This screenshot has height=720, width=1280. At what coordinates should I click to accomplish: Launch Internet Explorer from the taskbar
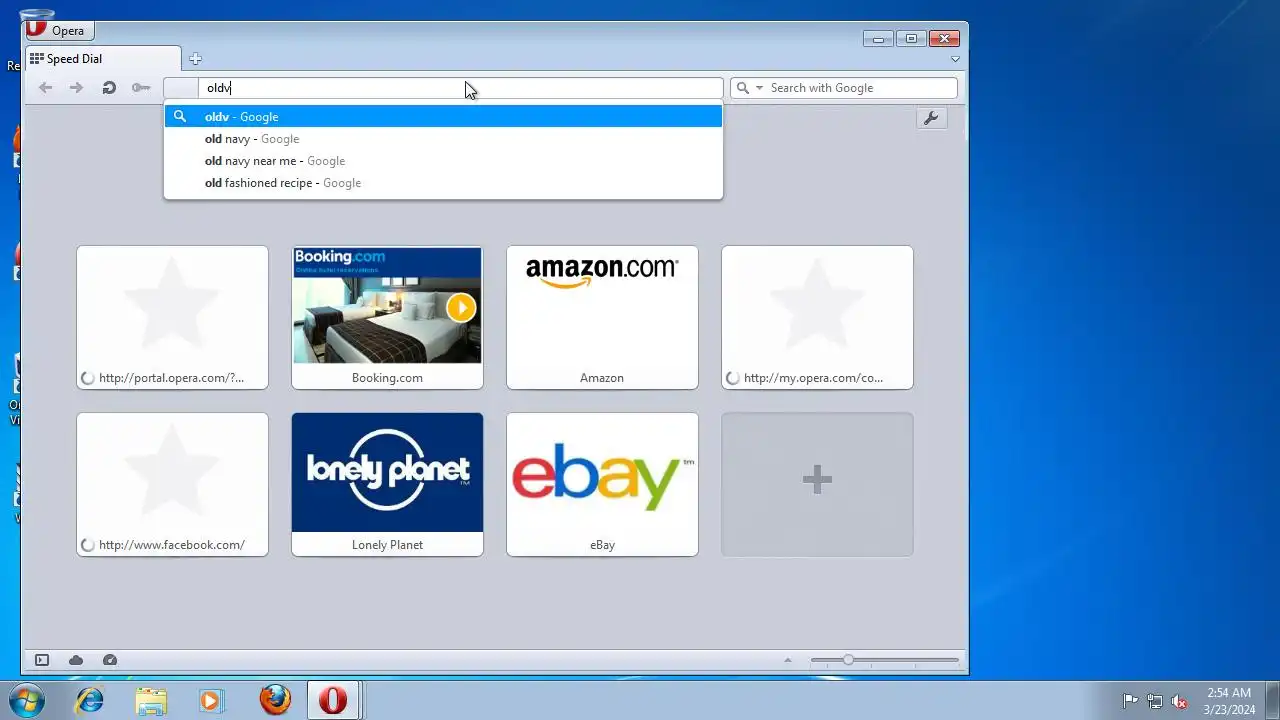[90, 700]
